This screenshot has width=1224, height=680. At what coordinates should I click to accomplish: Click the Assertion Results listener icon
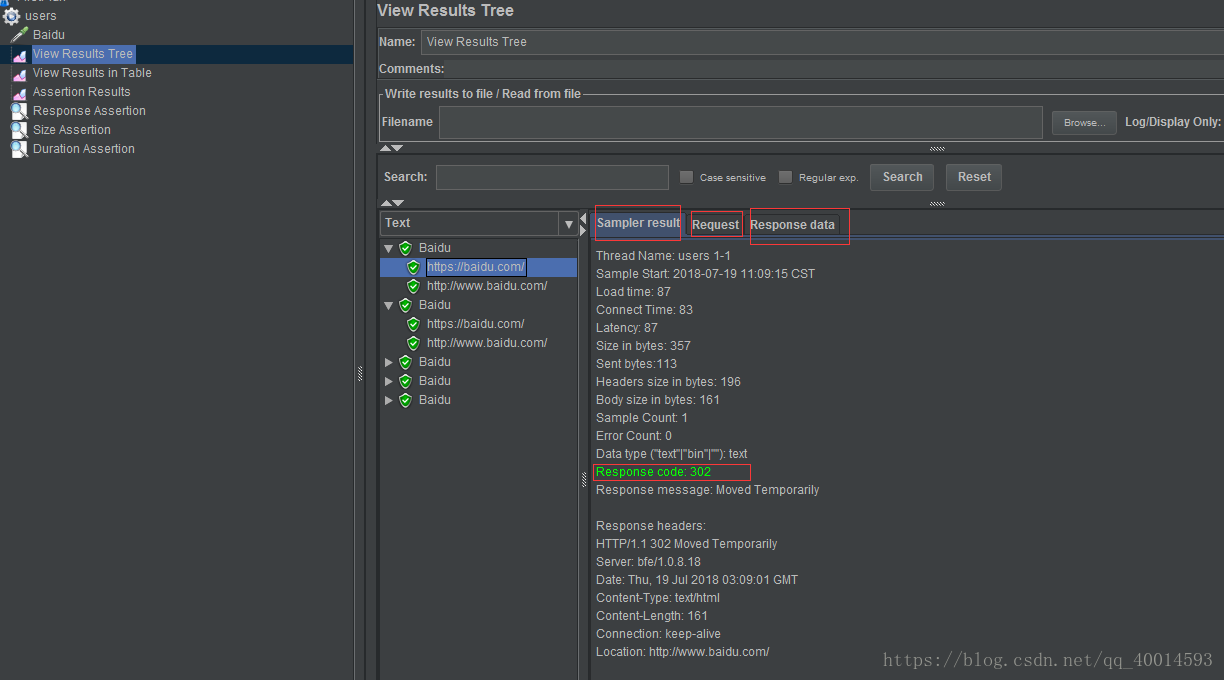[x=19, y=92]
